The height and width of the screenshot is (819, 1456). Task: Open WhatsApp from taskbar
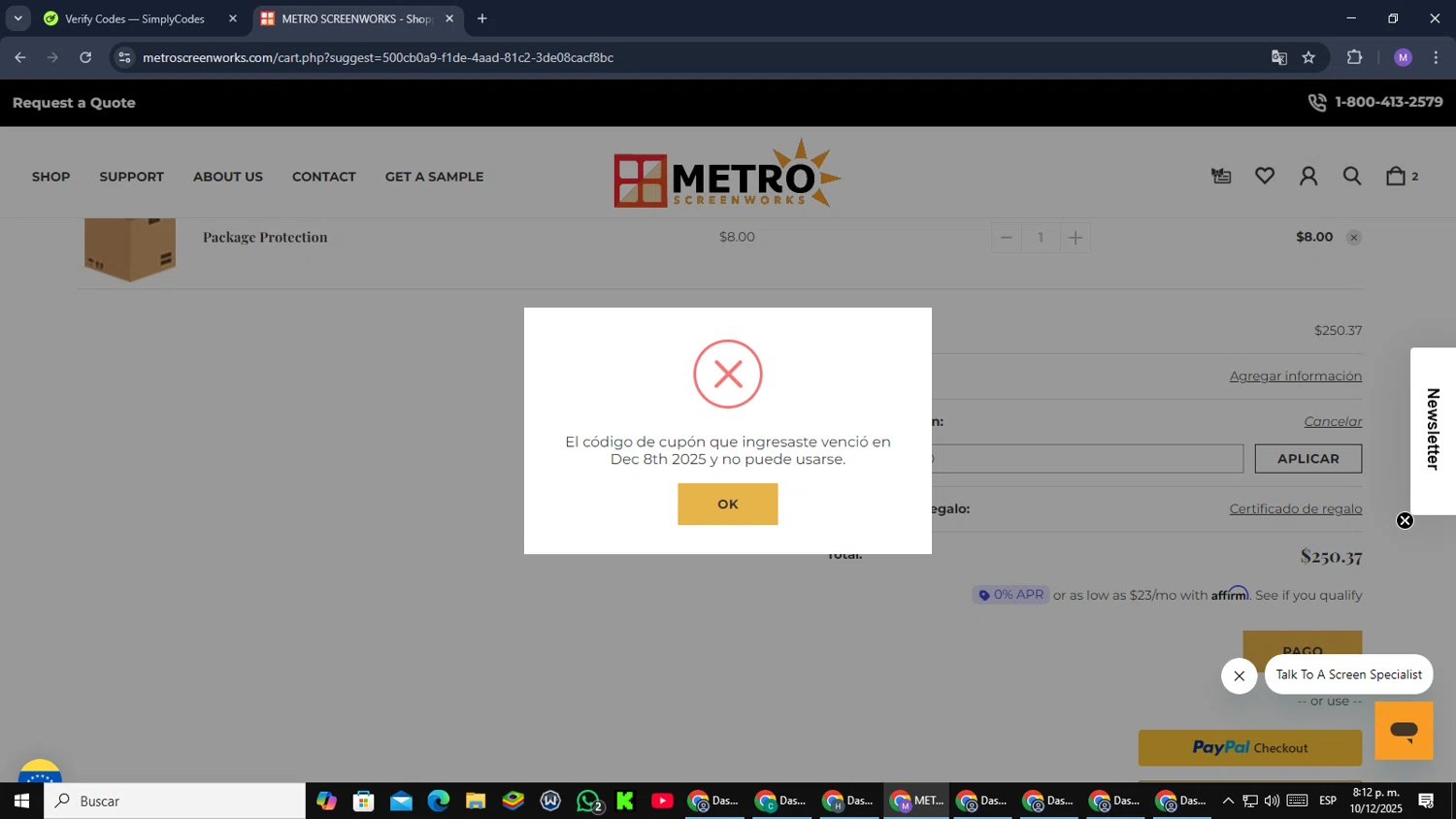(588, 801)
